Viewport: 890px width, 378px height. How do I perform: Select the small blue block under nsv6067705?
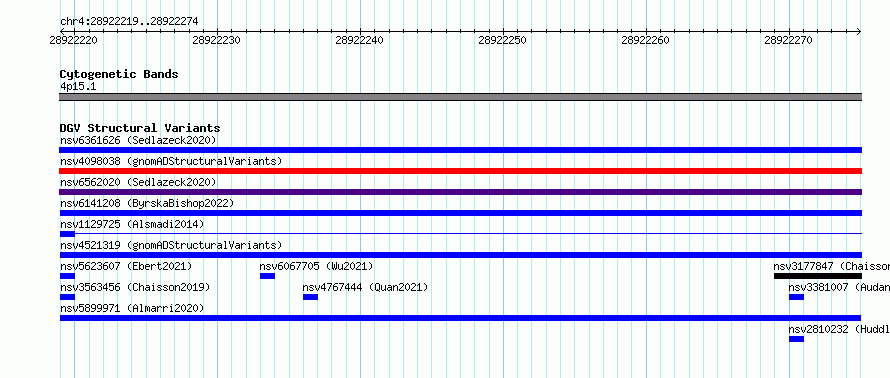267,276
